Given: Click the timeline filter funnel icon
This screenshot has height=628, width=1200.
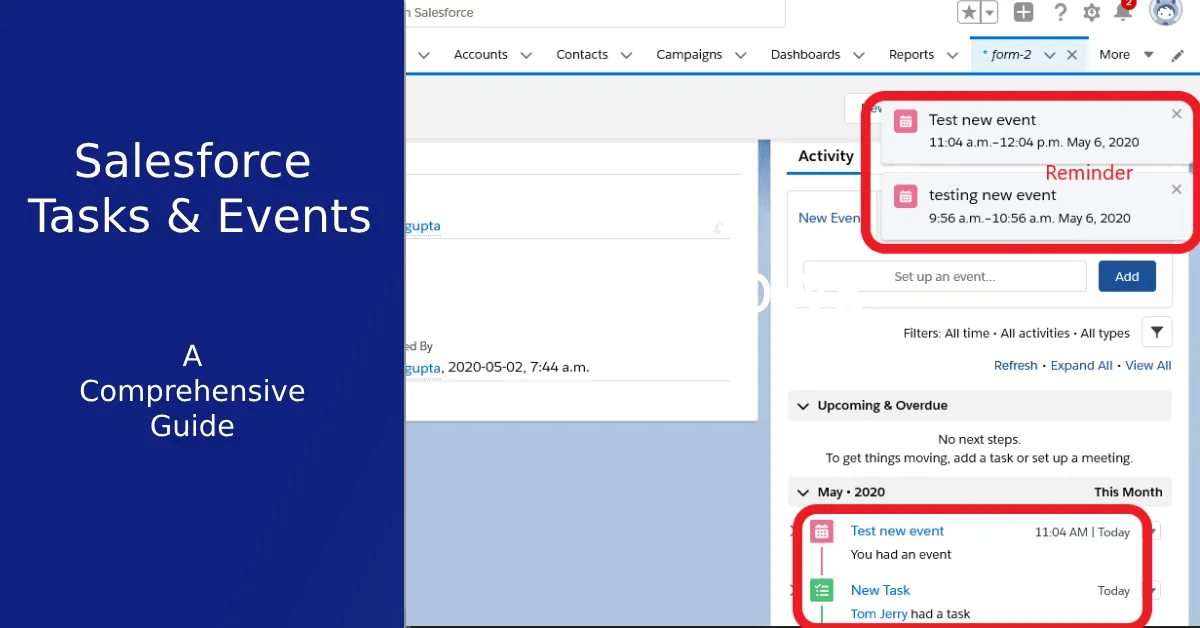Looking at the screenshot, I should point(1157,332).
